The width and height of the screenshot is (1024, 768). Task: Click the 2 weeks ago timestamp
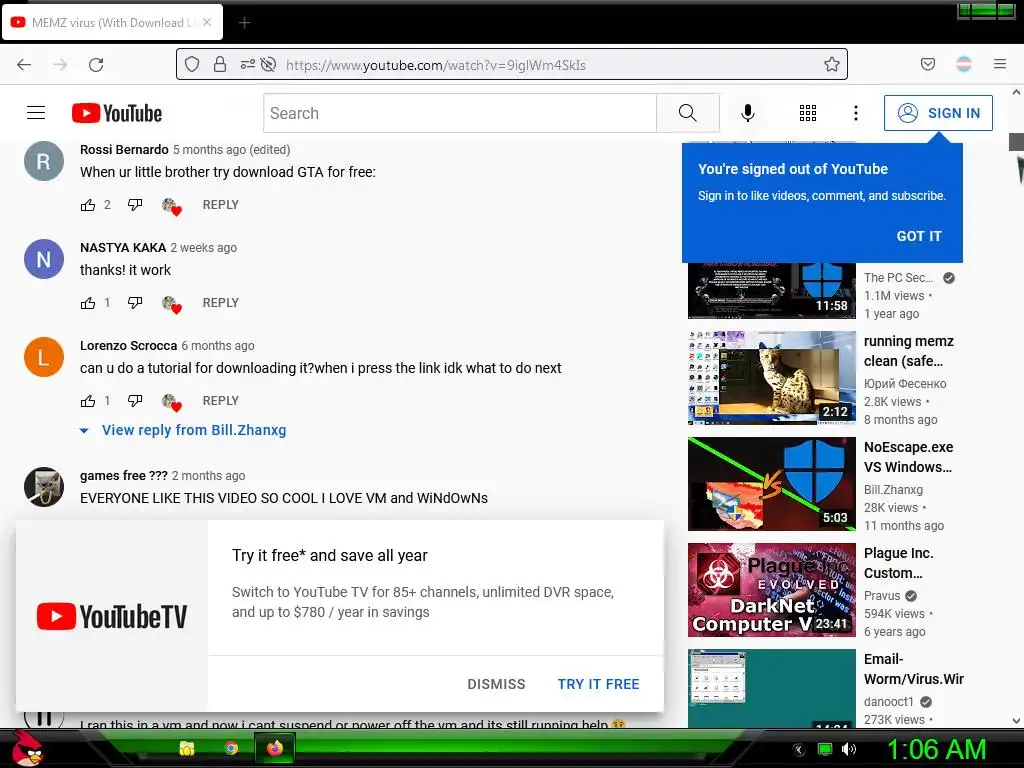click(204, 248)
